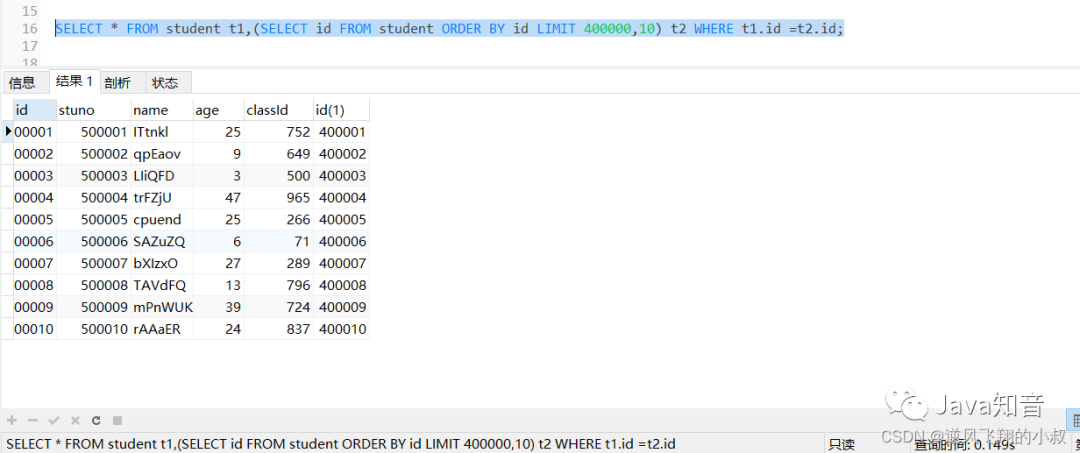Click stuno cell 500004
1080x453 pixels.
[94, 198]
